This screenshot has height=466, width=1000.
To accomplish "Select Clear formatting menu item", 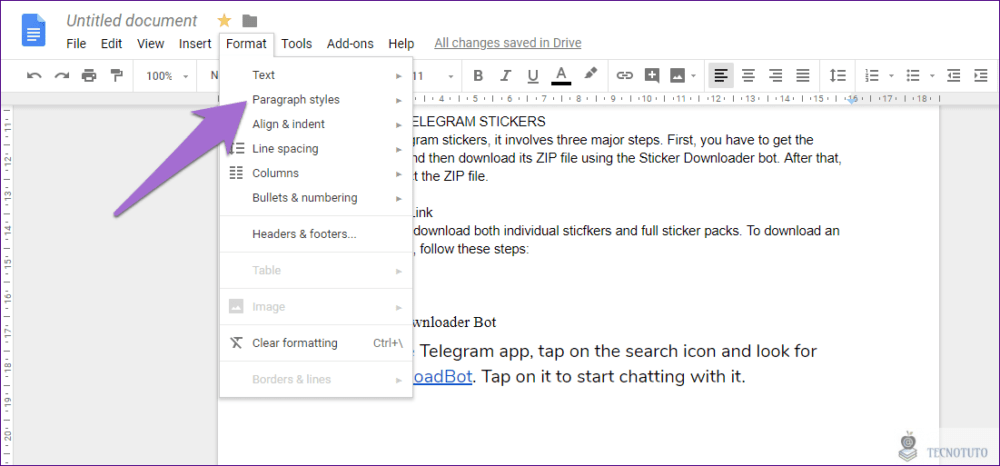I will click(x=316, y=343).
